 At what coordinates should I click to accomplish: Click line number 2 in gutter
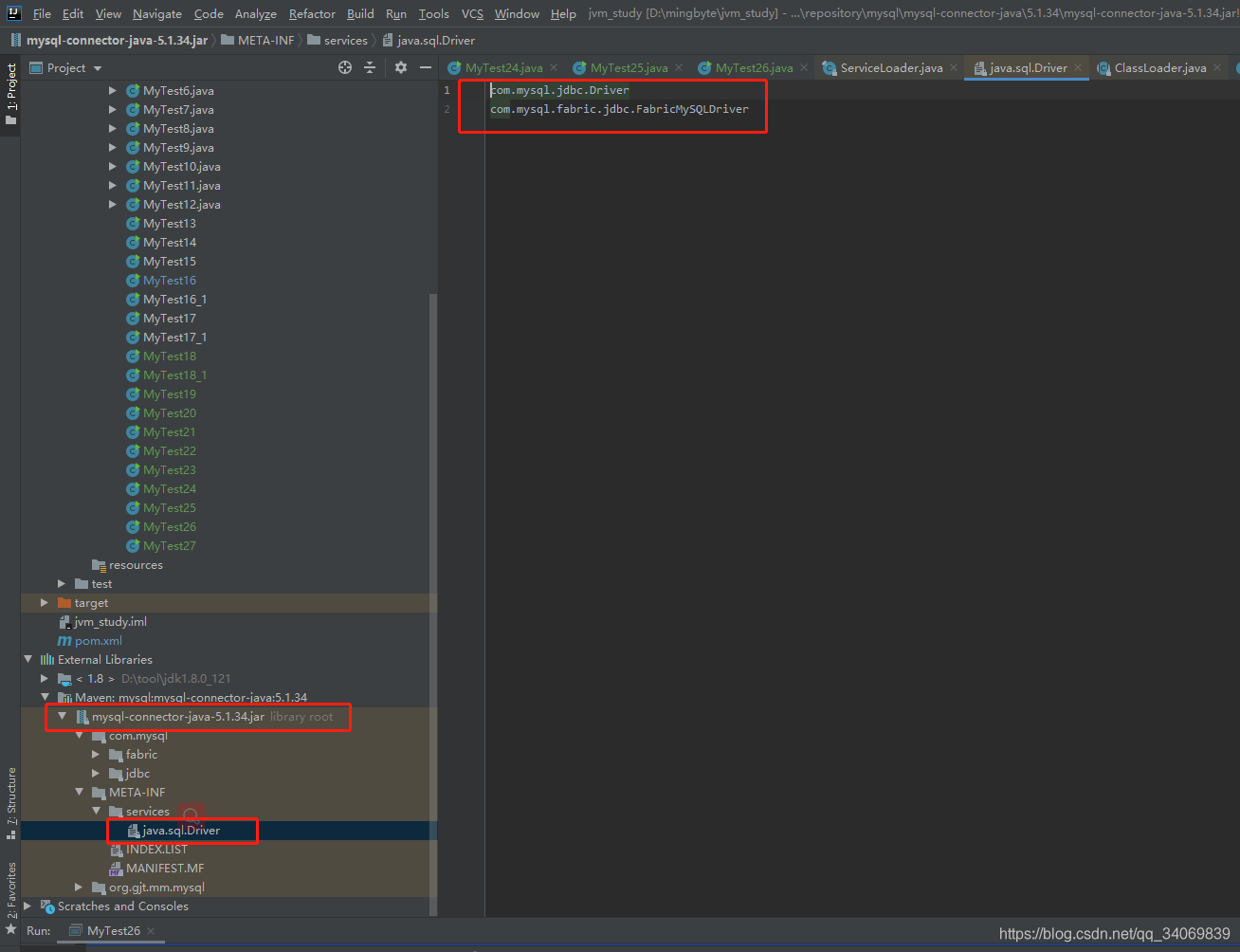447,109
